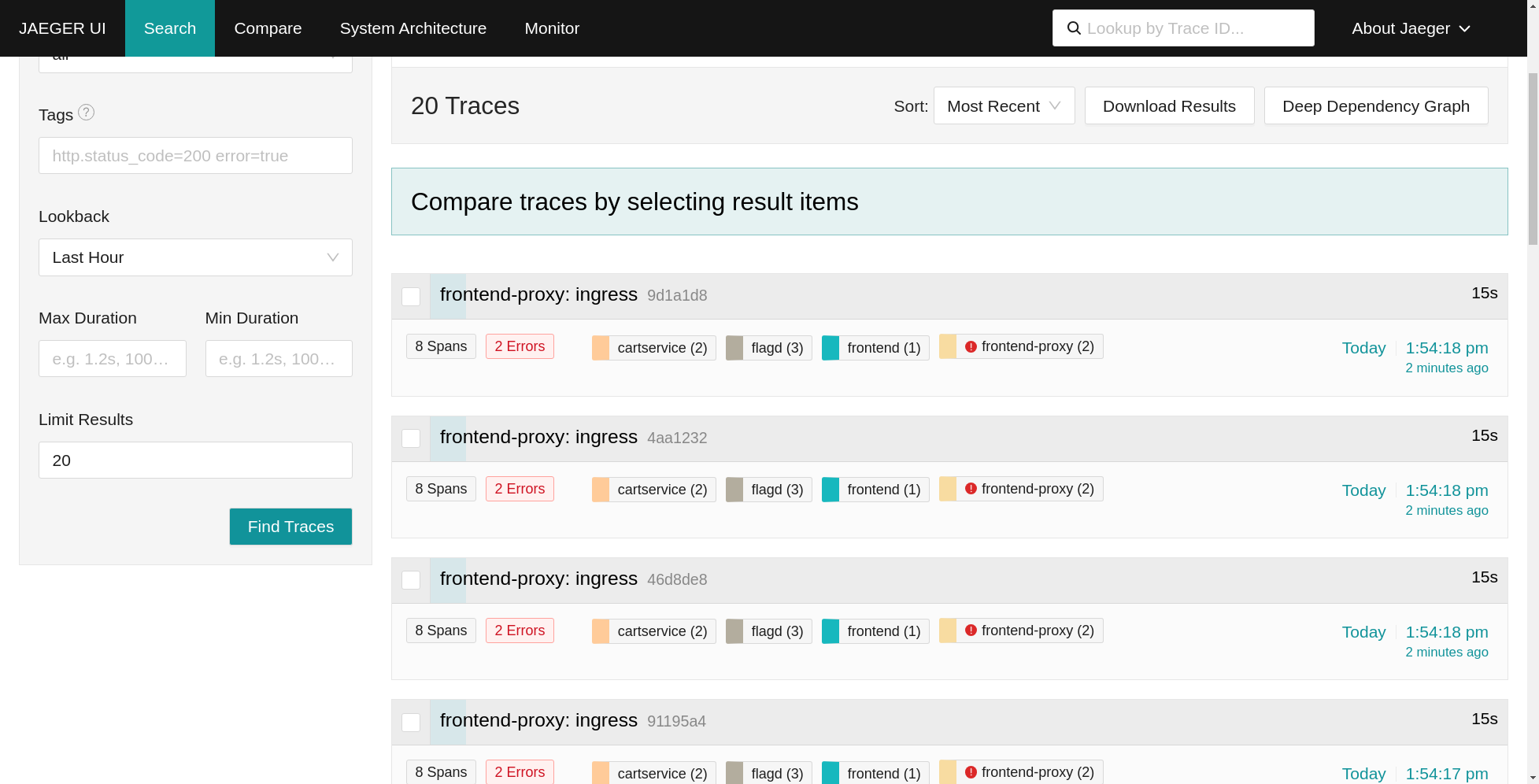1539x784 pixels.
Task: Tick the checkbox beside trace 91195a4
Action: click(x=410, y=722)
